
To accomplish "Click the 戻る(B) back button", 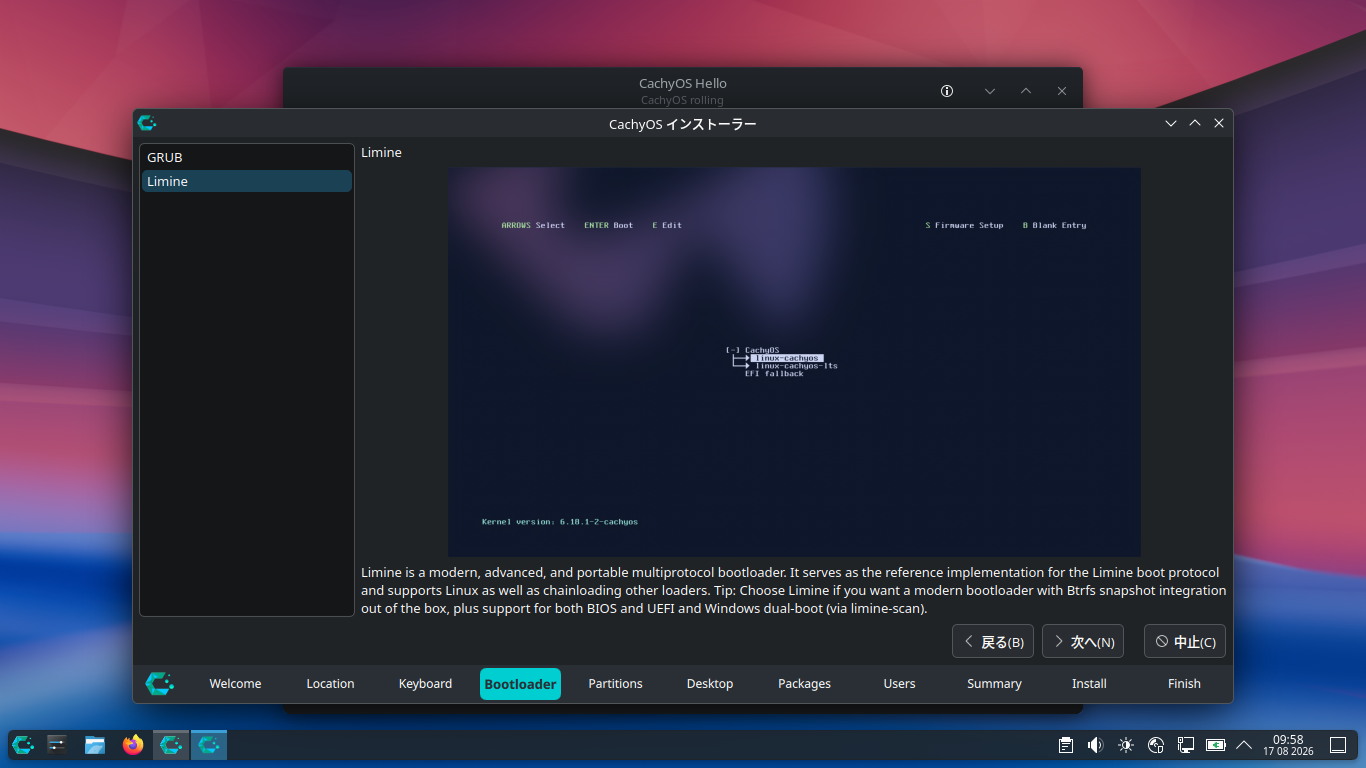I will (993, 642).
